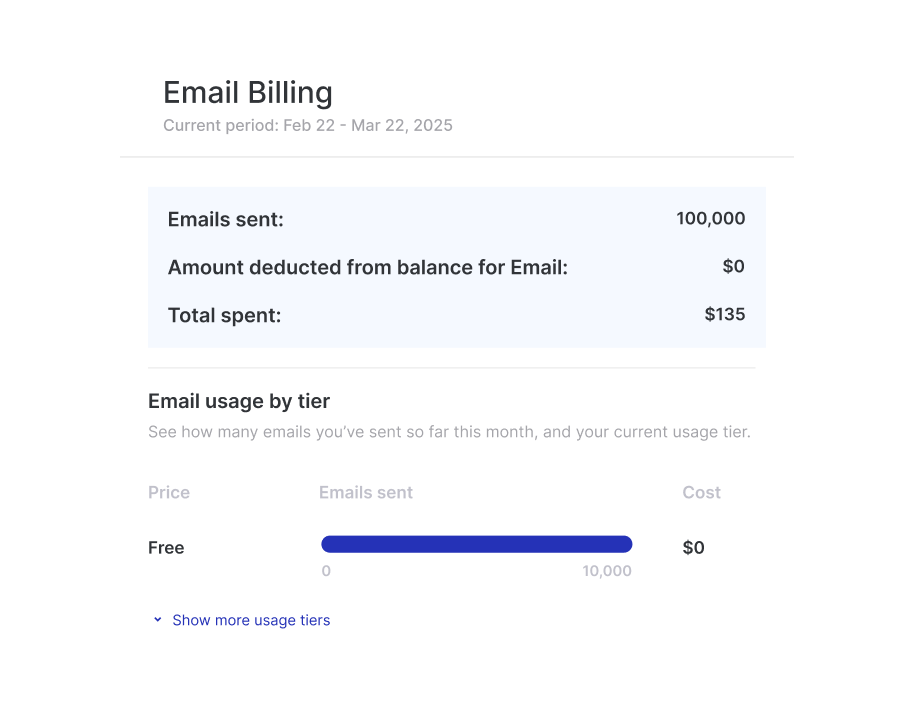This screenshot has width=914, height=708.
Task: Select the Free tier price label
Action: click(x=166, y=548)
